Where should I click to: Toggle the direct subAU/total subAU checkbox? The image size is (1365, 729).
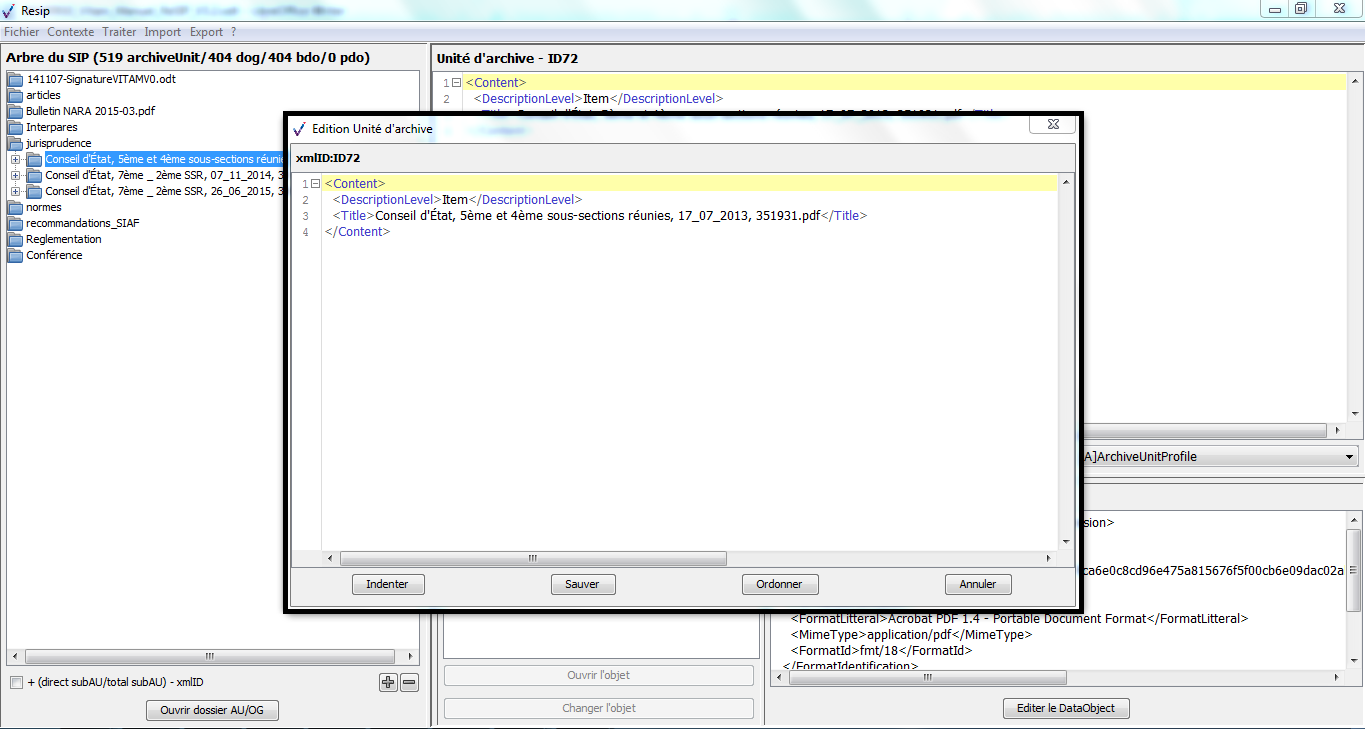click(16, 683)
